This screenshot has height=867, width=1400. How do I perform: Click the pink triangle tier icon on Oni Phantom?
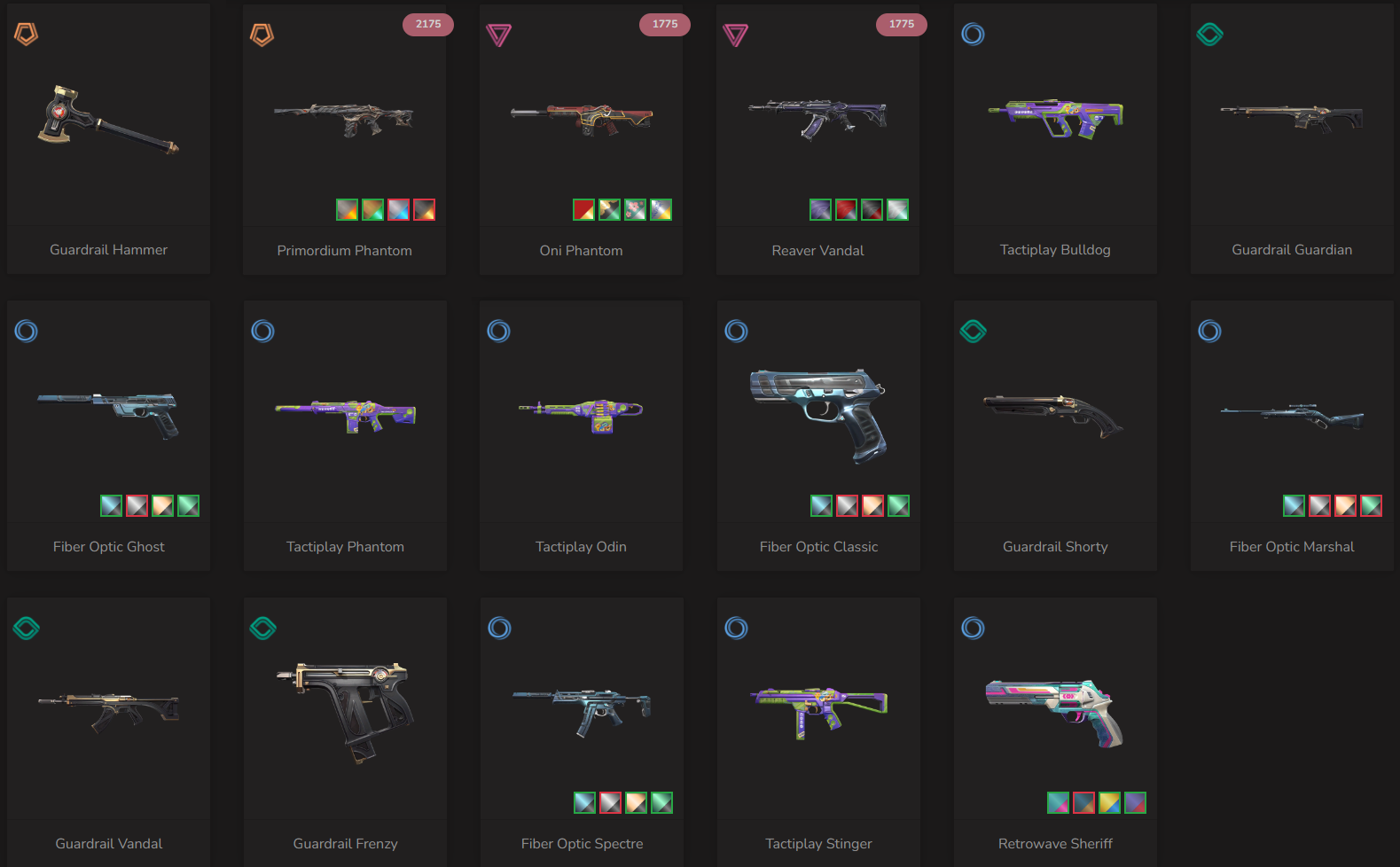tap(499, 35)
